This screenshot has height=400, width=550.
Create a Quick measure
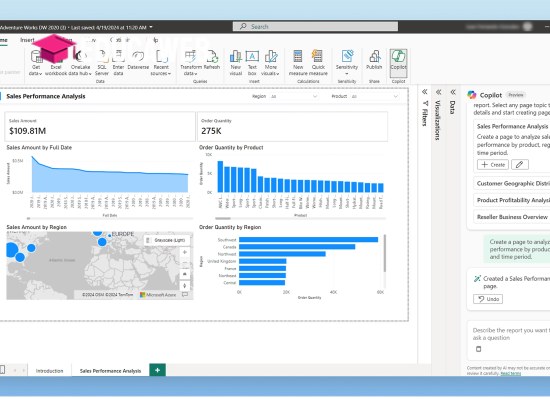318,63
